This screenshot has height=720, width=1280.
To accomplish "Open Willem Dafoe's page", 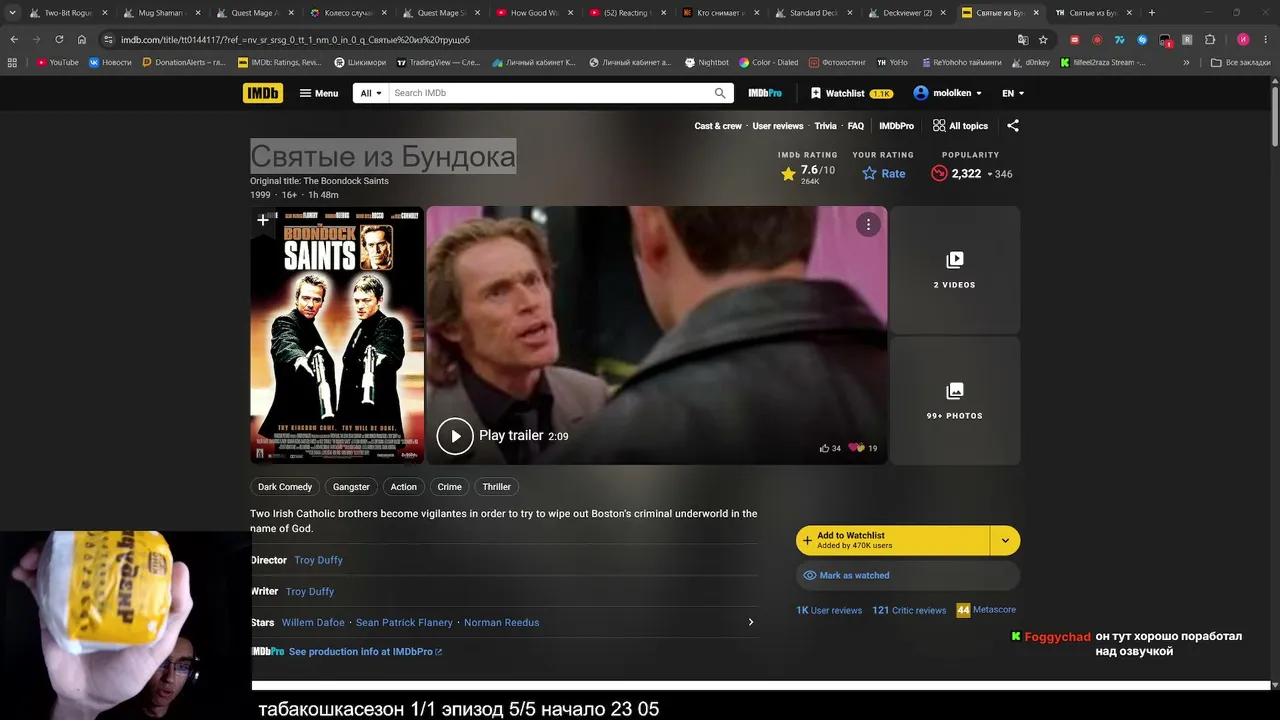I will [313, 622].
